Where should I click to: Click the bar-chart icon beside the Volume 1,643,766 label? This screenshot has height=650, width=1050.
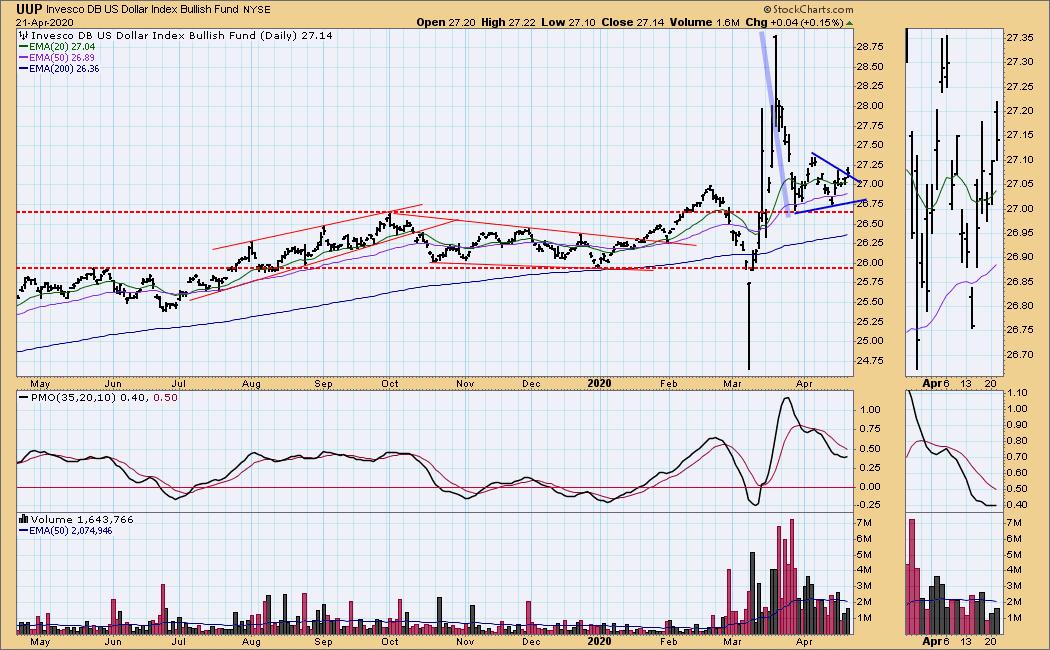coord(24,519)
